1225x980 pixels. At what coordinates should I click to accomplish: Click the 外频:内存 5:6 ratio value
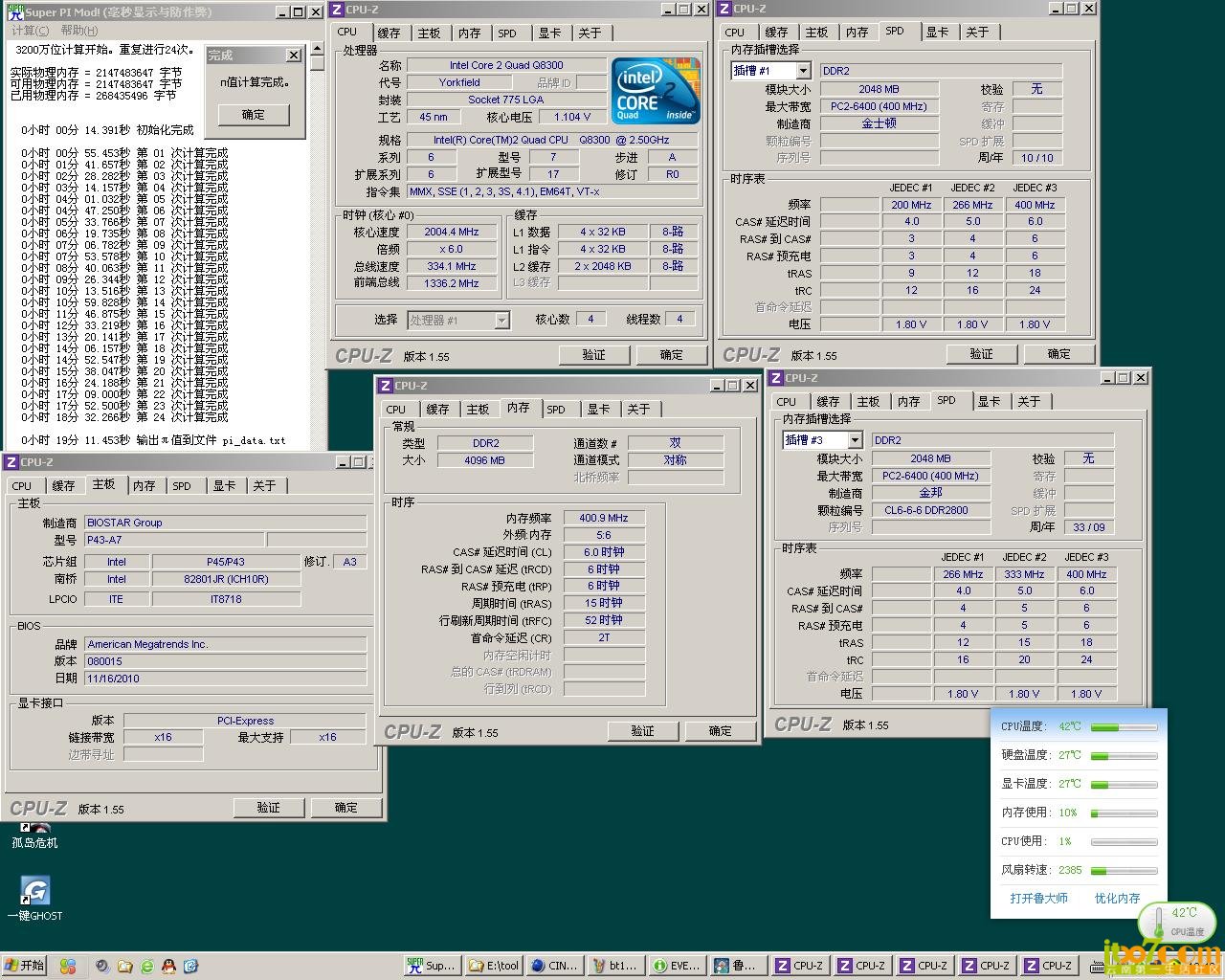604,535
